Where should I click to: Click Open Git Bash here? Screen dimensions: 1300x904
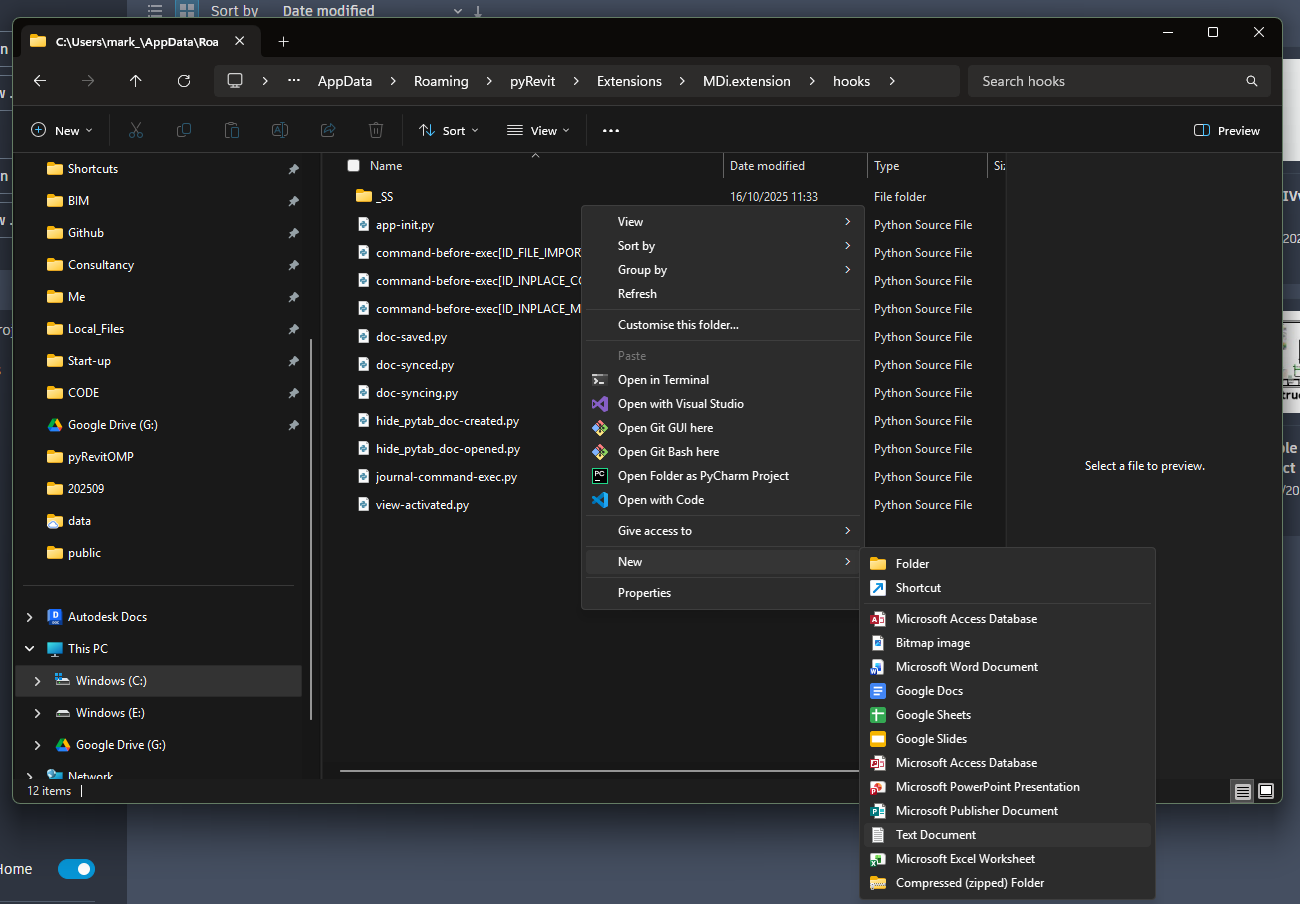[x=668, y=452]
